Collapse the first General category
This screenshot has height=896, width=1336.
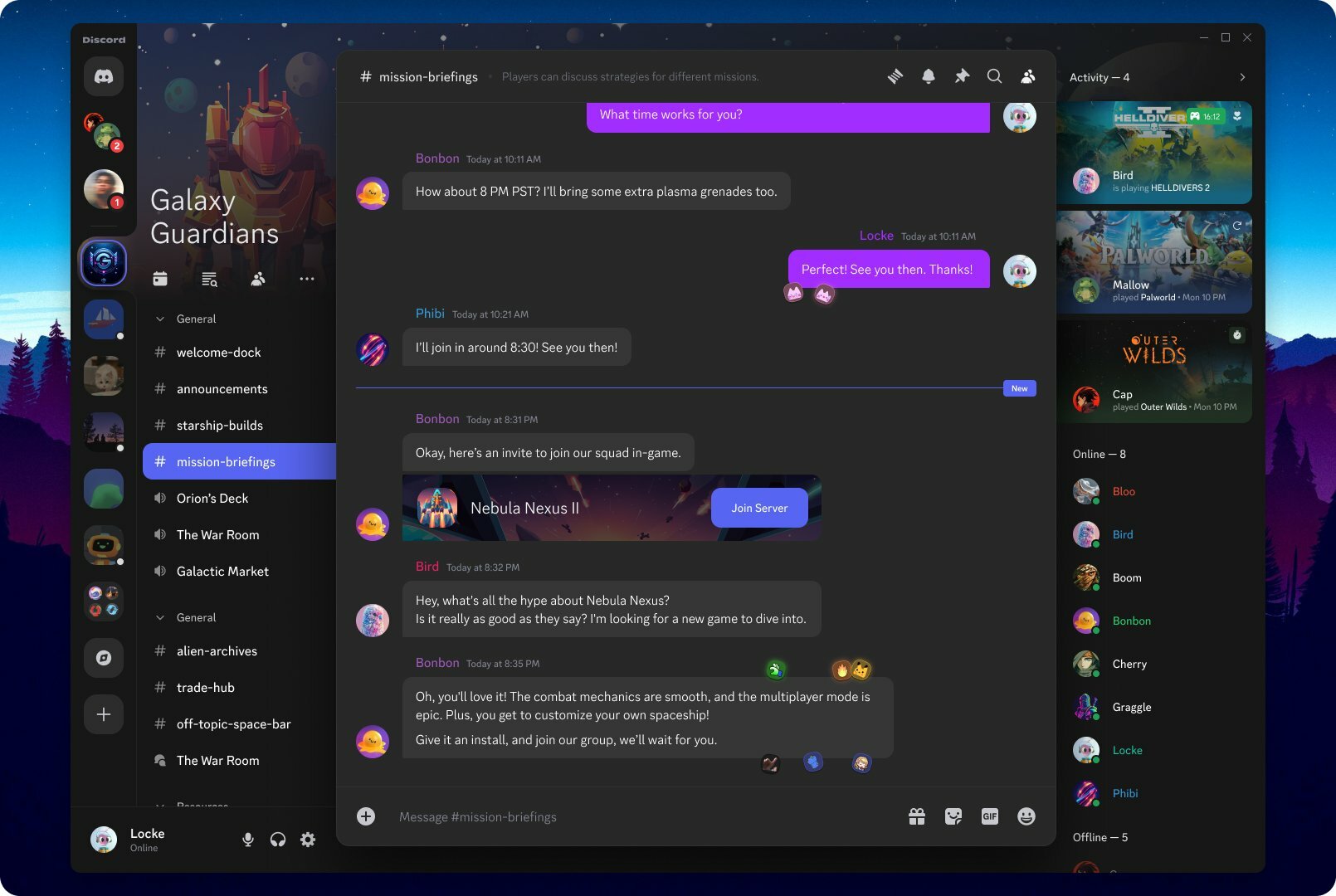(x=160, y=319)
